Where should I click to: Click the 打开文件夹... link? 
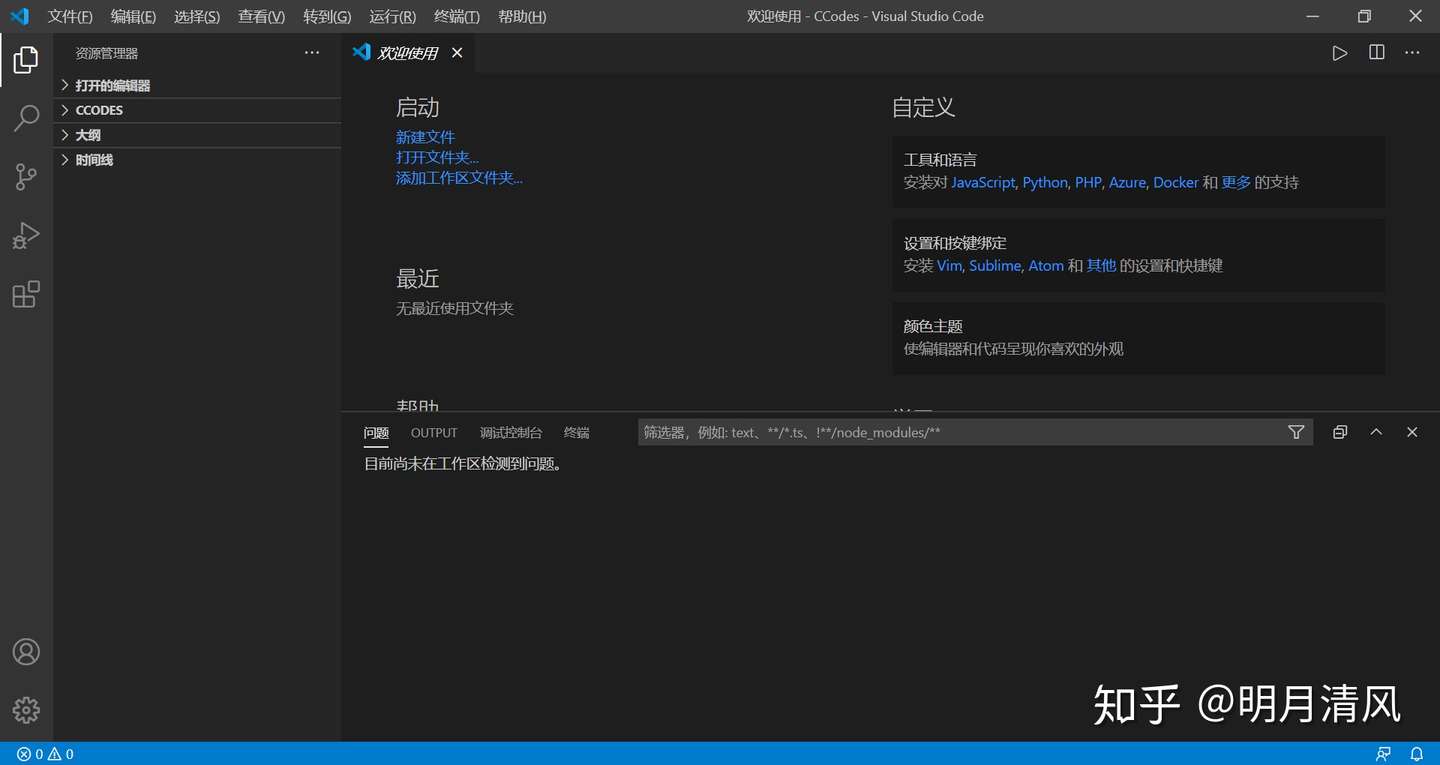tap(437, 157)
